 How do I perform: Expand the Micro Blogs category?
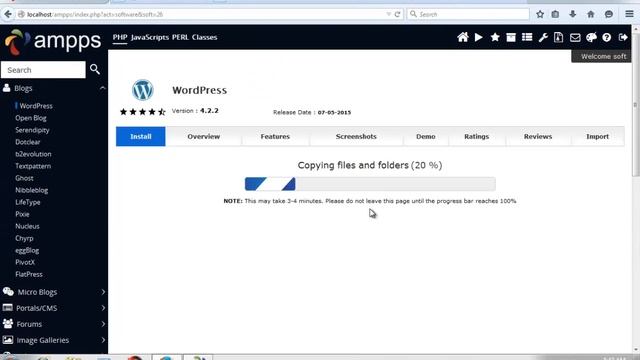click(x=103, y=292)
